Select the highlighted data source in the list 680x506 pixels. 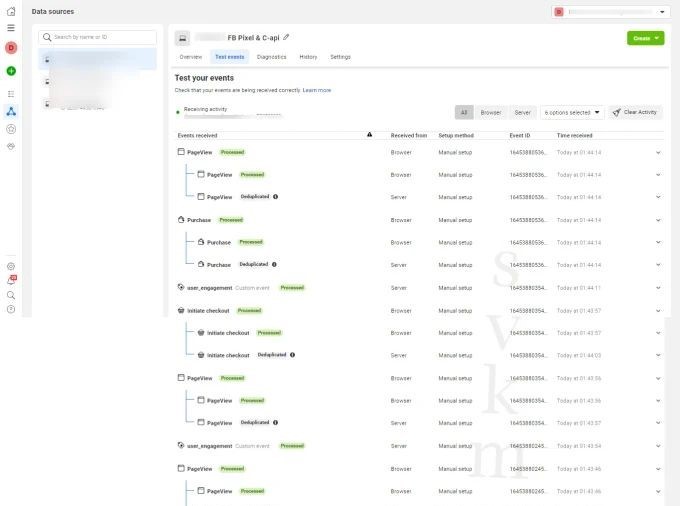point(98,59)
